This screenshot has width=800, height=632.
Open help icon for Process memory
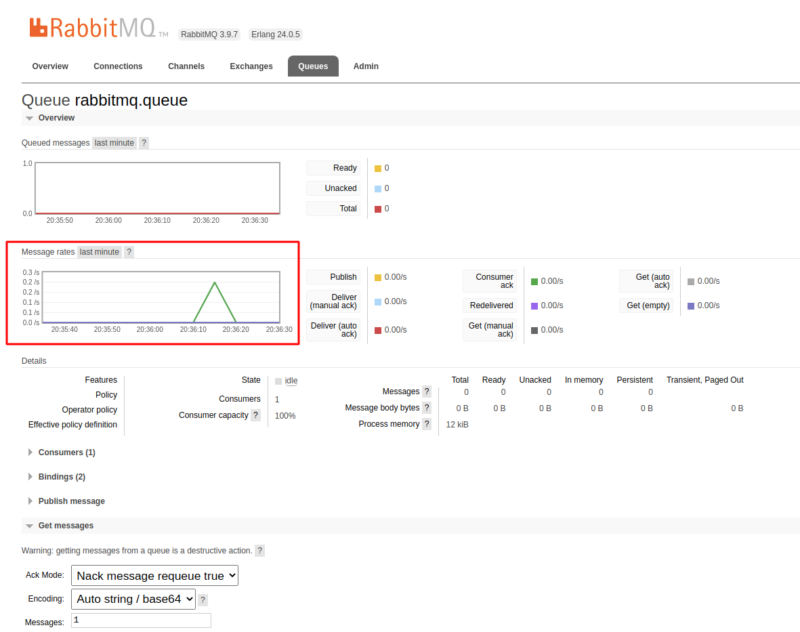(427, 424)
